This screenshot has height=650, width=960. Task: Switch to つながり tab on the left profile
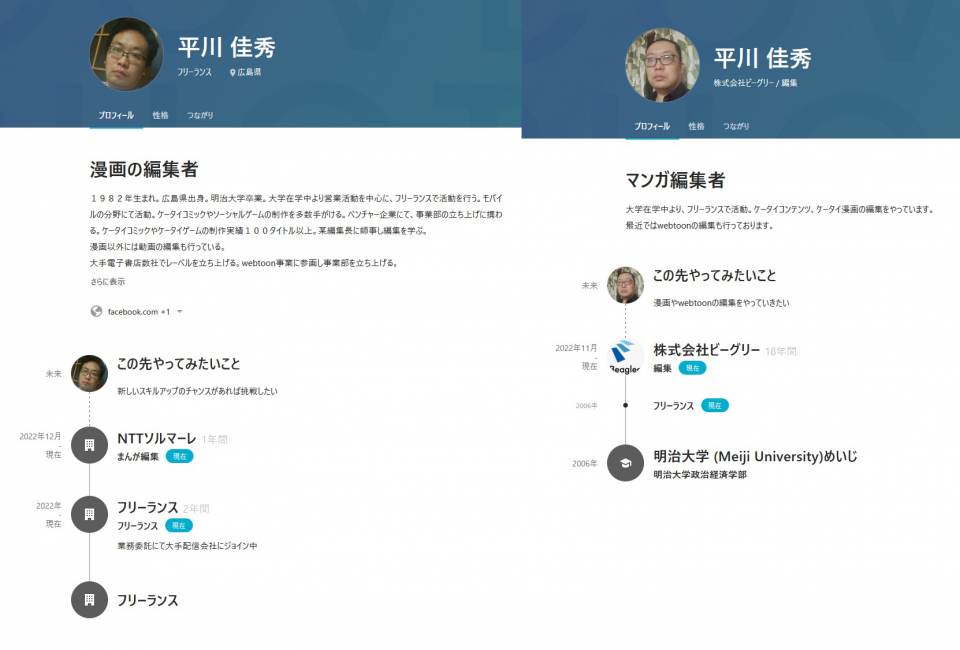[200, 116]
